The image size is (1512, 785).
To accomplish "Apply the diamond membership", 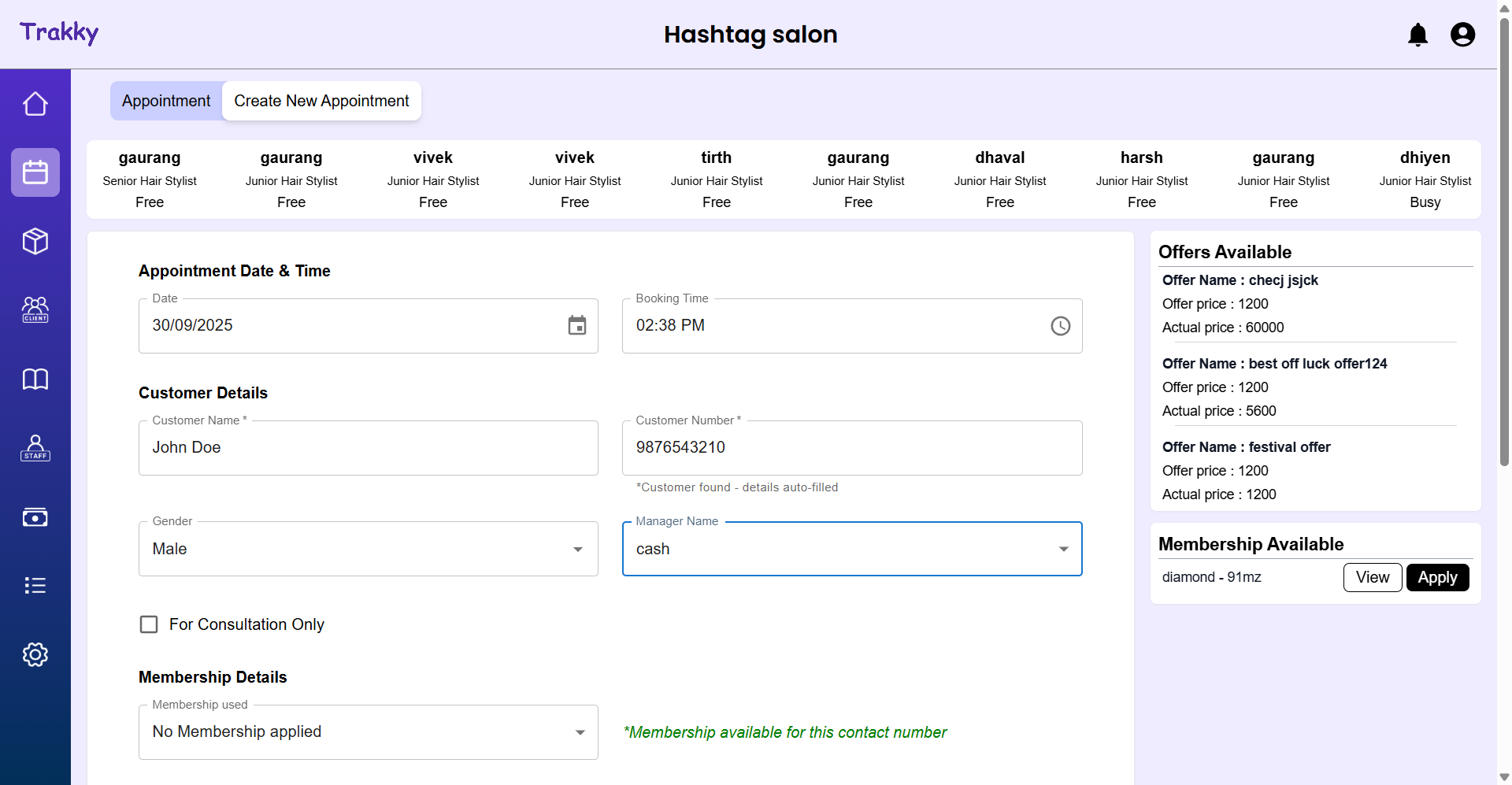I will point(1437,577).
